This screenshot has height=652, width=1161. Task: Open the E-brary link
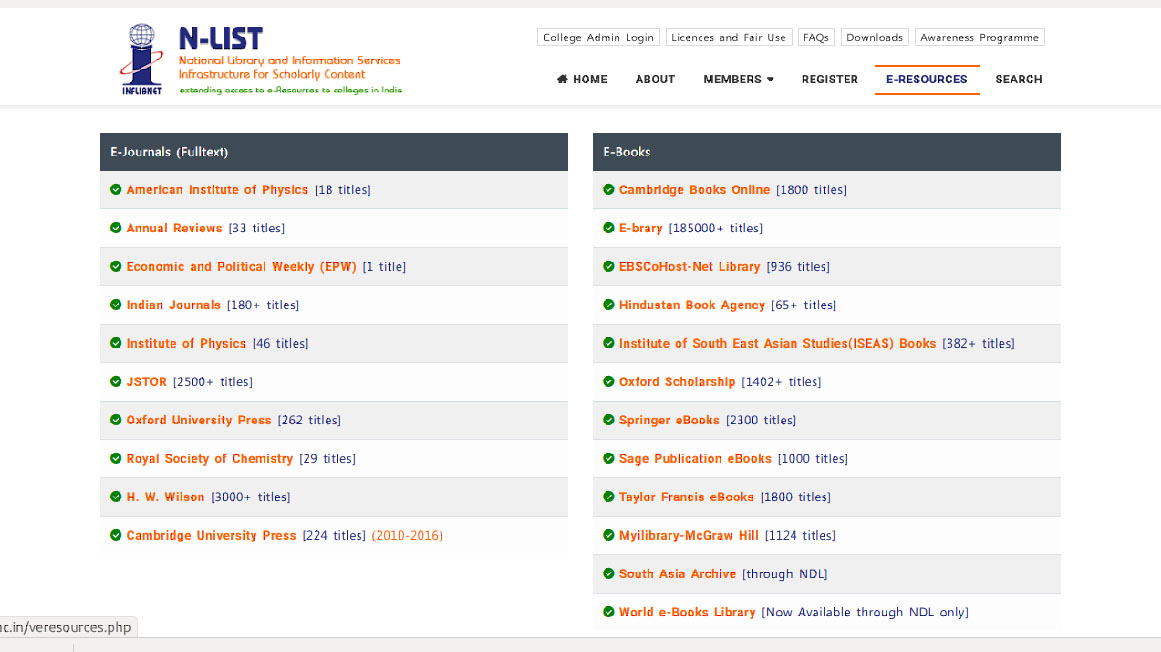click(x=640, y=228)
